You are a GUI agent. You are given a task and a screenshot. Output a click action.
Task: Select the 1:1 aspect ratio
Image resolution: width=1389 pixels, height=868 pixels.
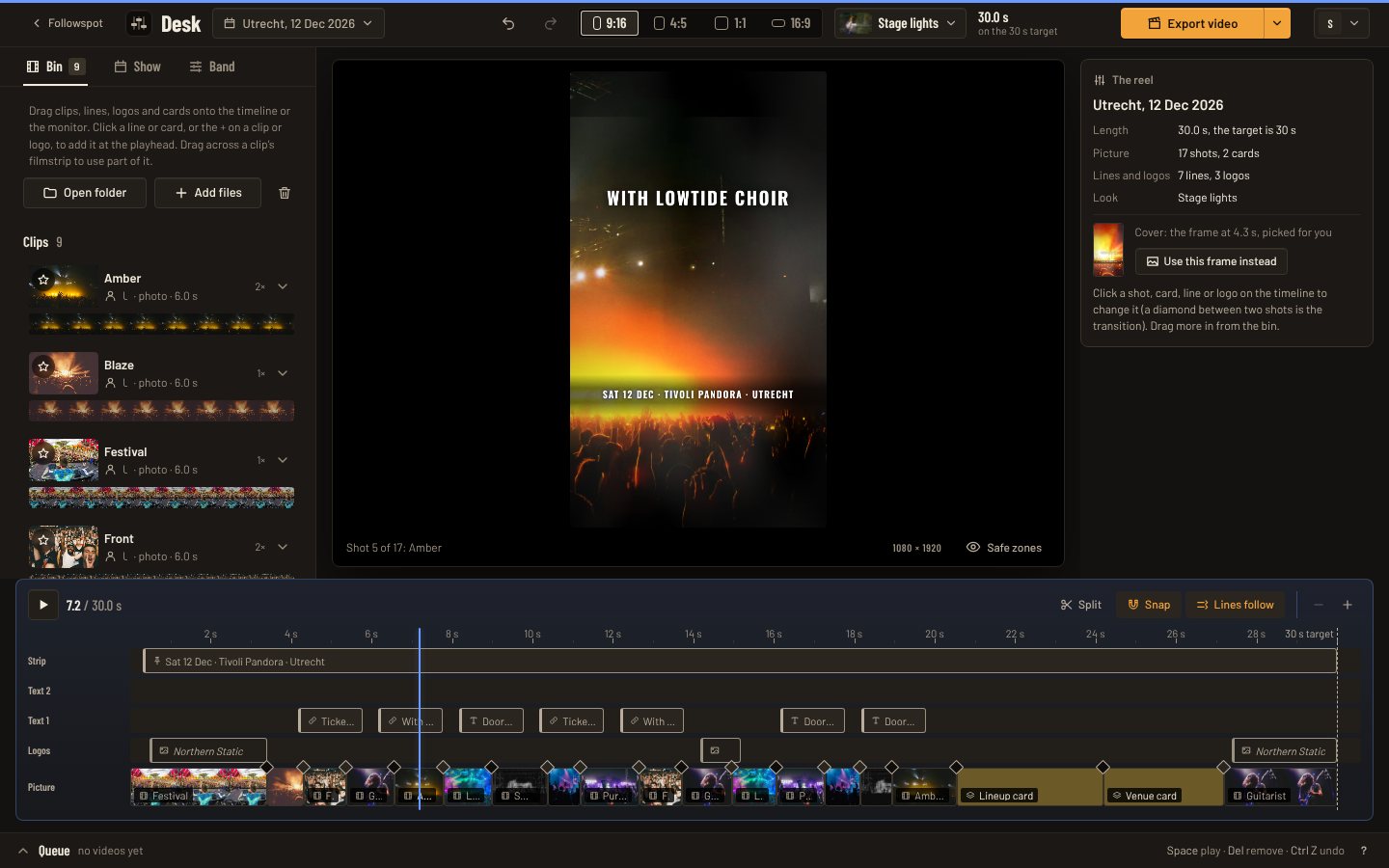coord(730,23)
